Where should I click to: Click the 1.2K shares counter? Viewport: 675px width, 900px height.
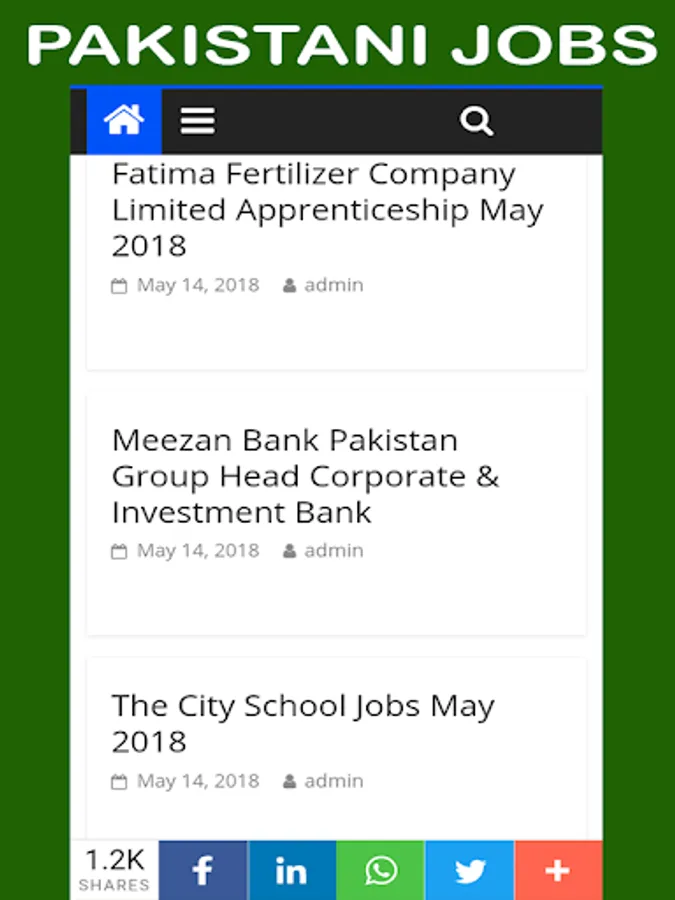(x=114, y=869)
